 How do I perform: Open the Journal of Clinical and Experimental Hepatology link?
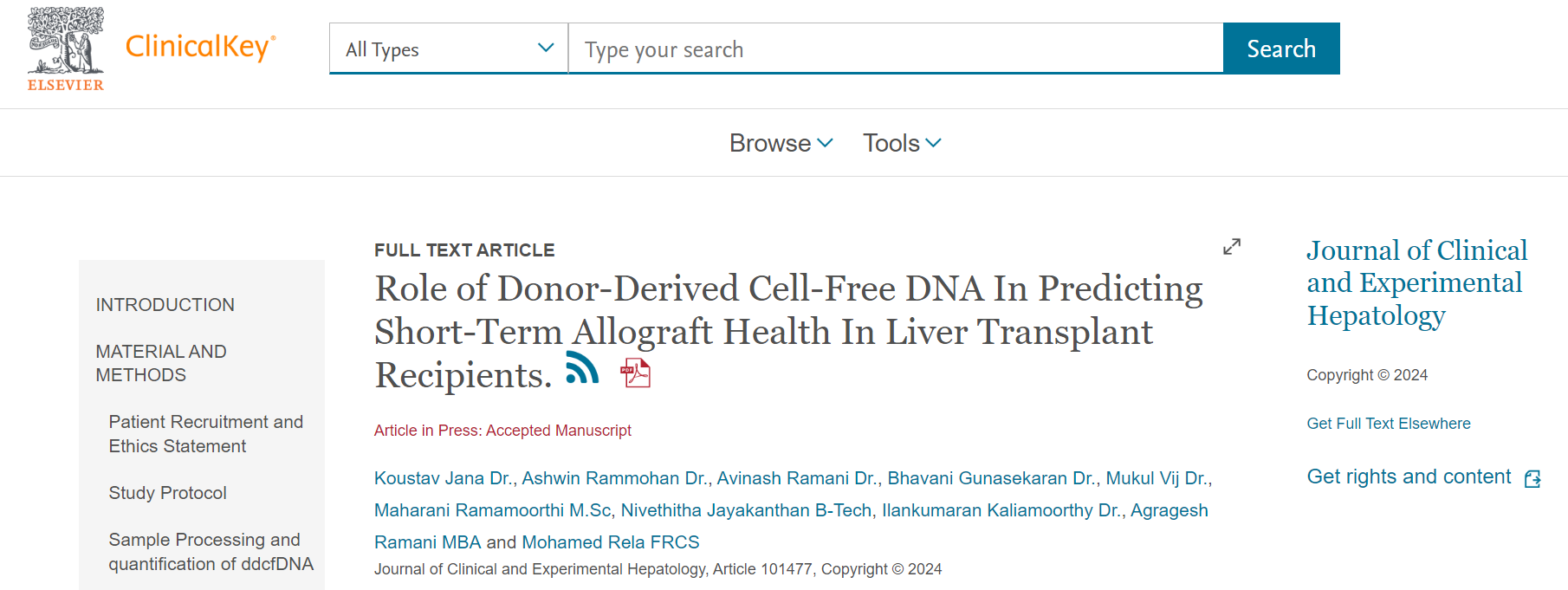[x=1416, y=282]
